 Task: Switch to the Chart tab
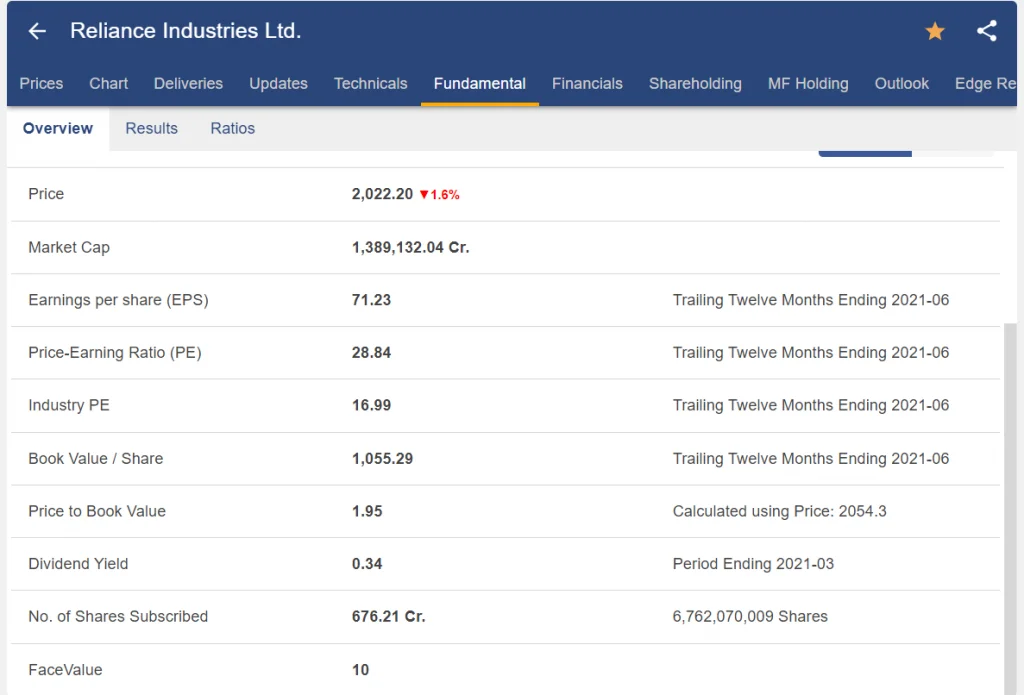[108, 84]
